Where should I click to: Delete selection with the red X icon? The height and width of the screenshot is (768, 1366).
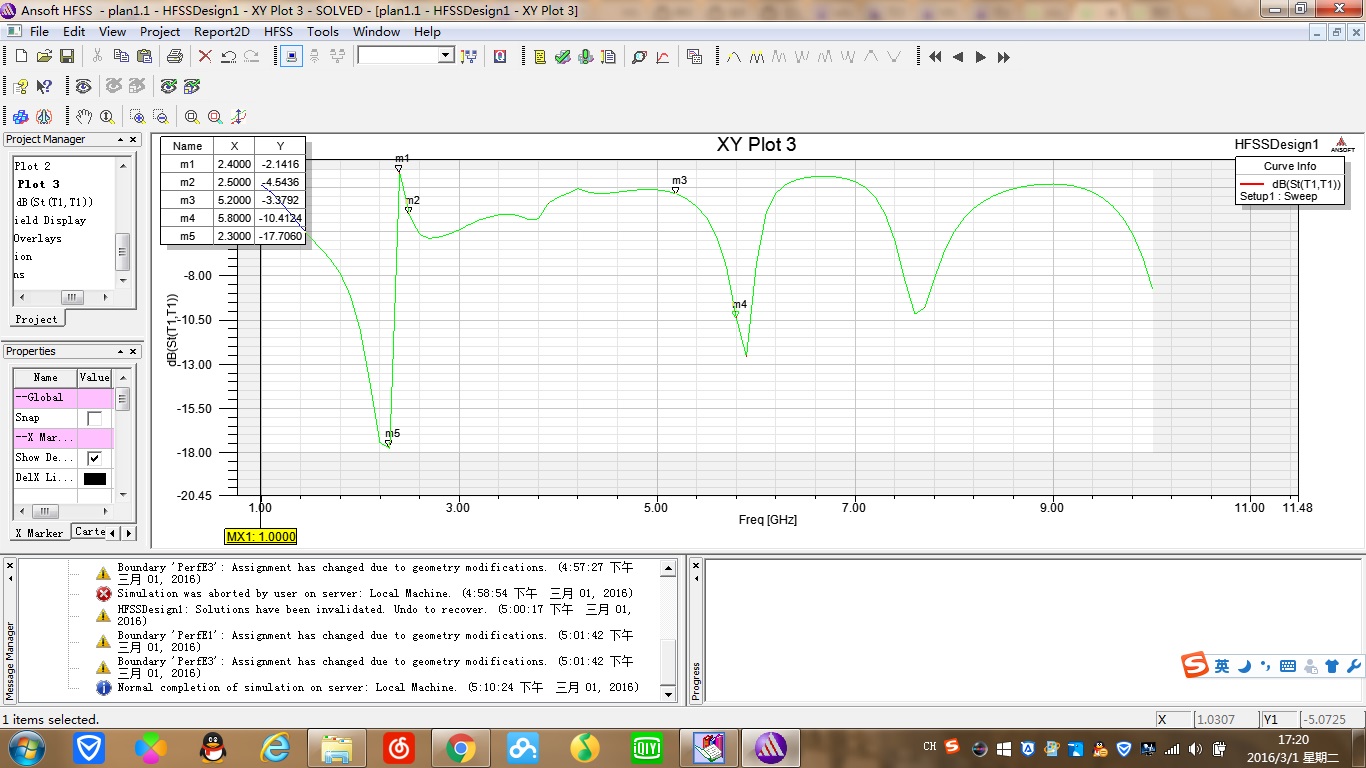pyautogui.click(x=205, y=56)
